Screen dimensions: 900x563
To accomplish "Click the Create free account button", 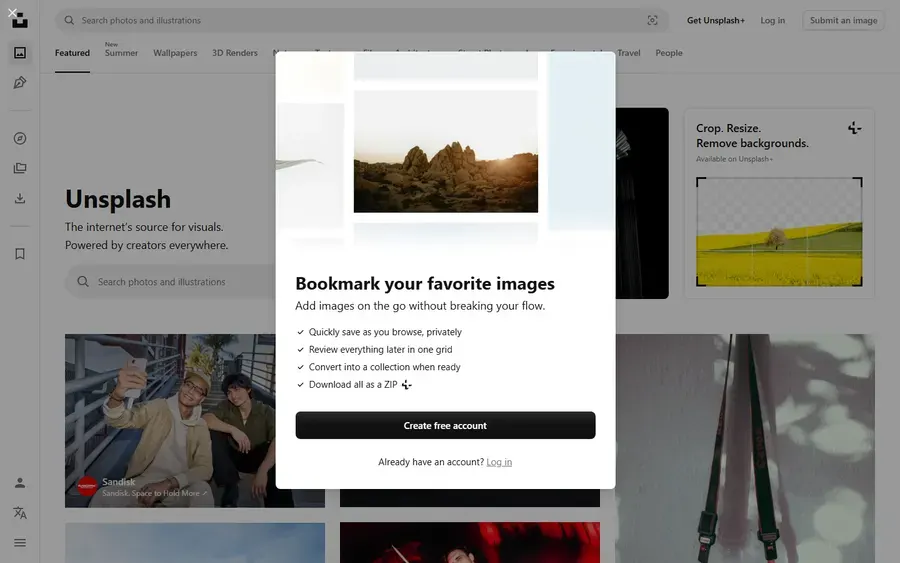I will (x=445, y=425).
